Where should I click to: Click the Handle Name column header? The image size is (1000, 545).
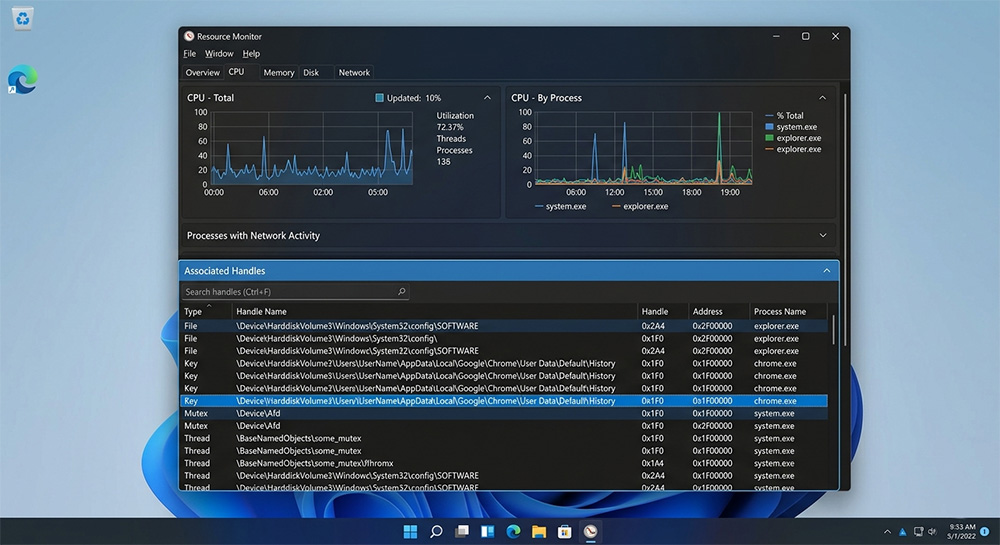click(x=261, y=312)
